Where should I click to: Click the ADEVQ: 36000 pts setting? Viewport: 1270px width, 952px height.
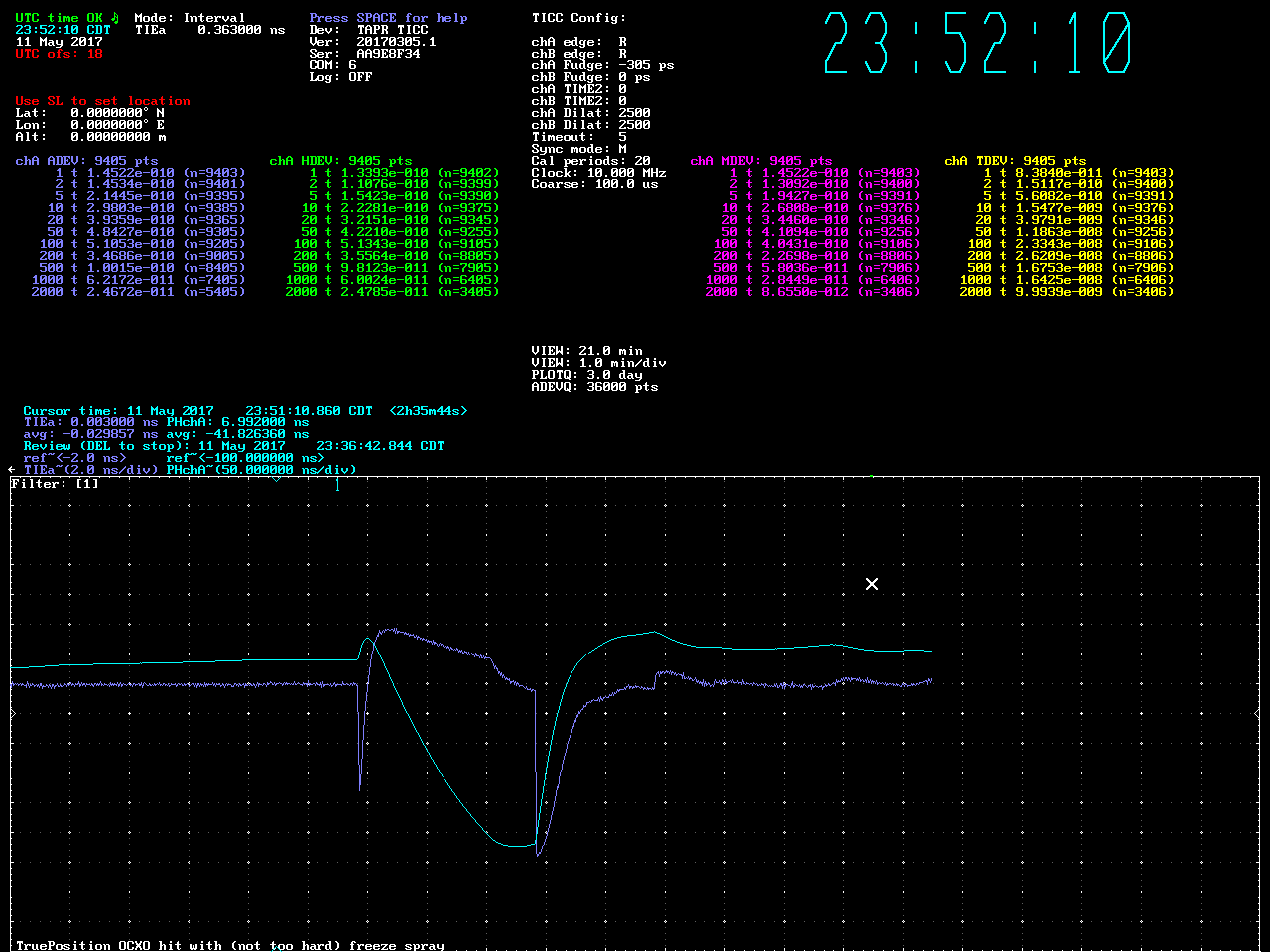tap(594, 387)
